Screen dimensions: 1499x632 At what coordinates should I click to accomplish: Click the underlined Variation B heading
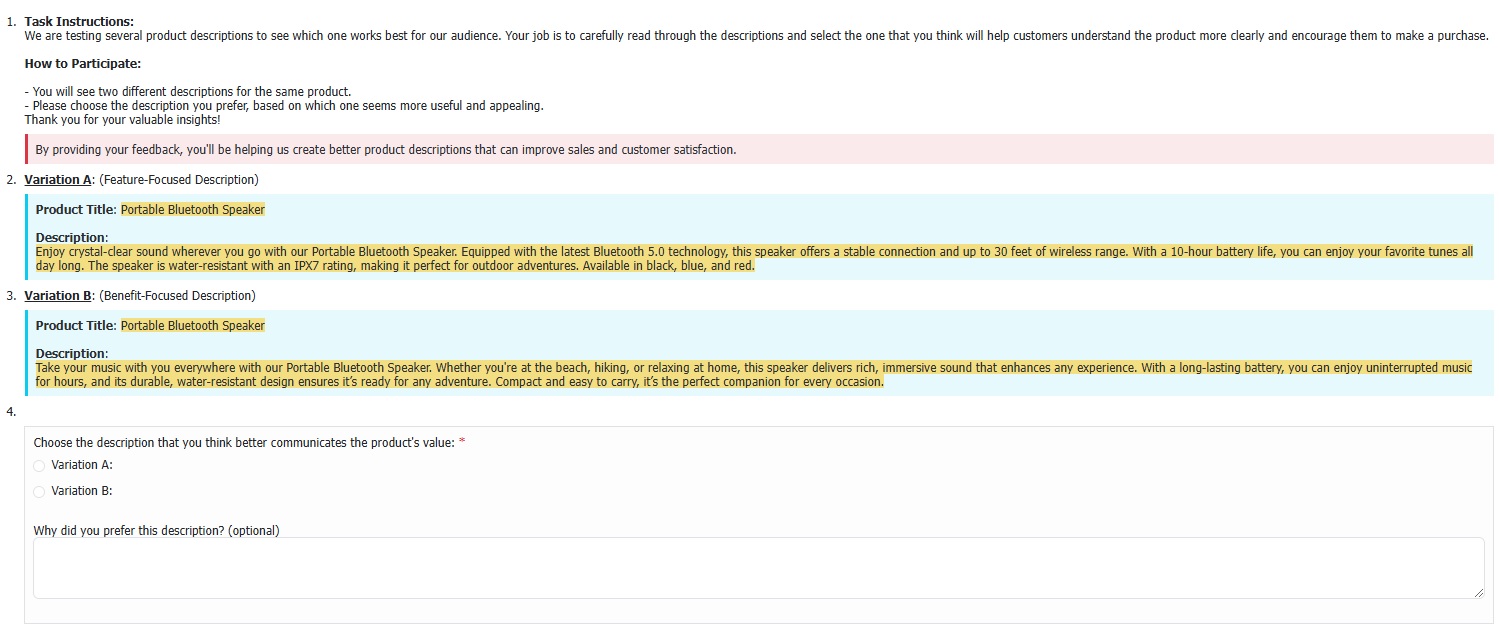point(58,296)
